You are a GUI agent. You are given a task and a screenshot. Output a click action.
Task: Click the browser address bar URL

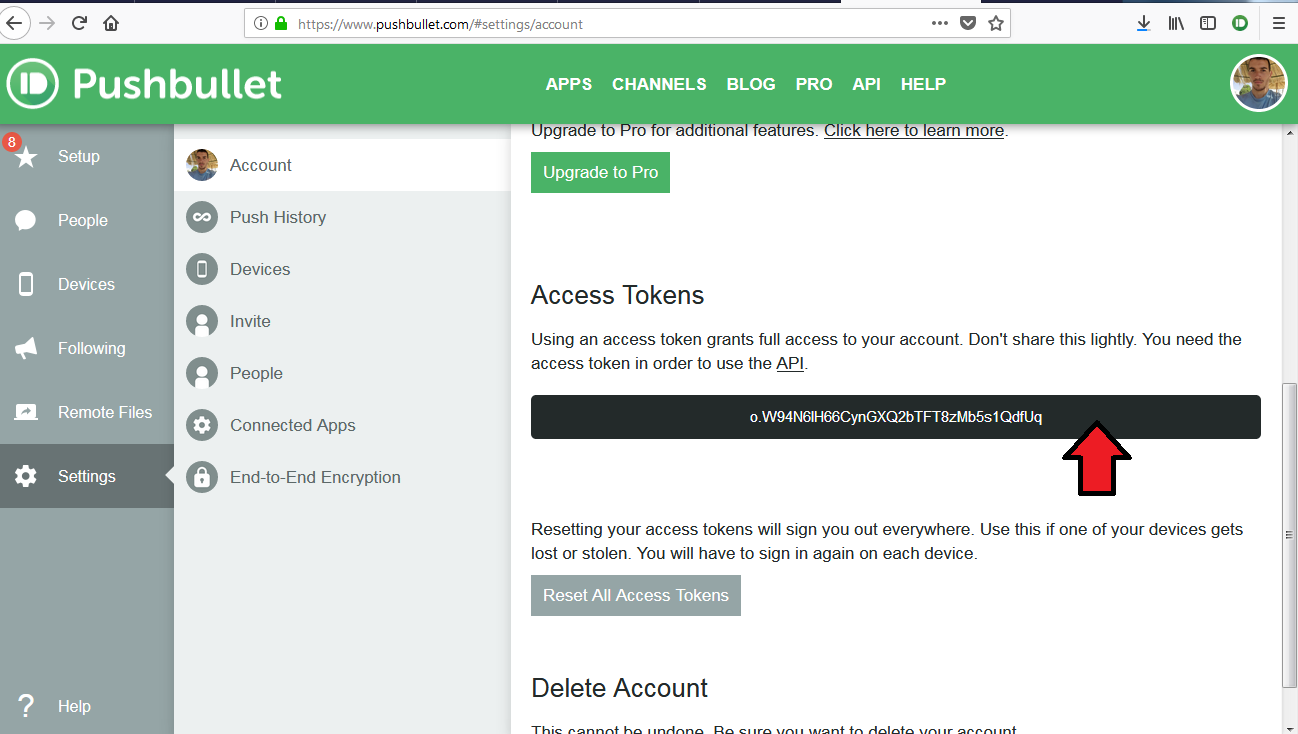[x=440, y=23]
